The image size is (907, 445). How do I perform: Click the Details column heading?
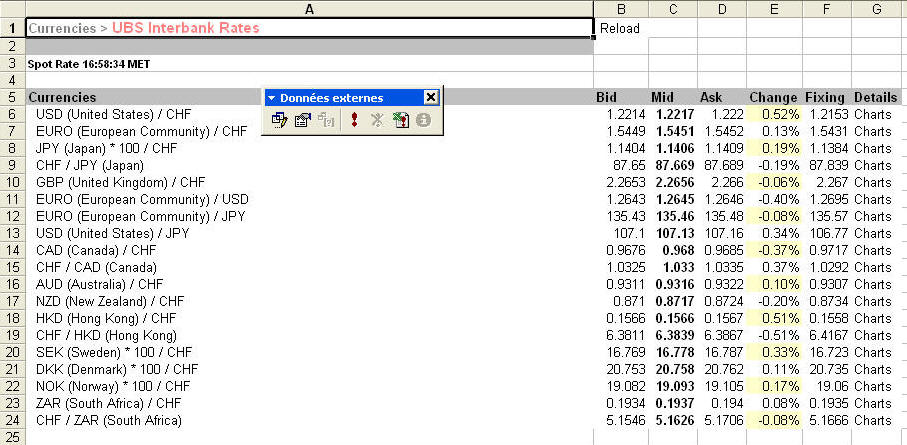(x=875, y=98)
